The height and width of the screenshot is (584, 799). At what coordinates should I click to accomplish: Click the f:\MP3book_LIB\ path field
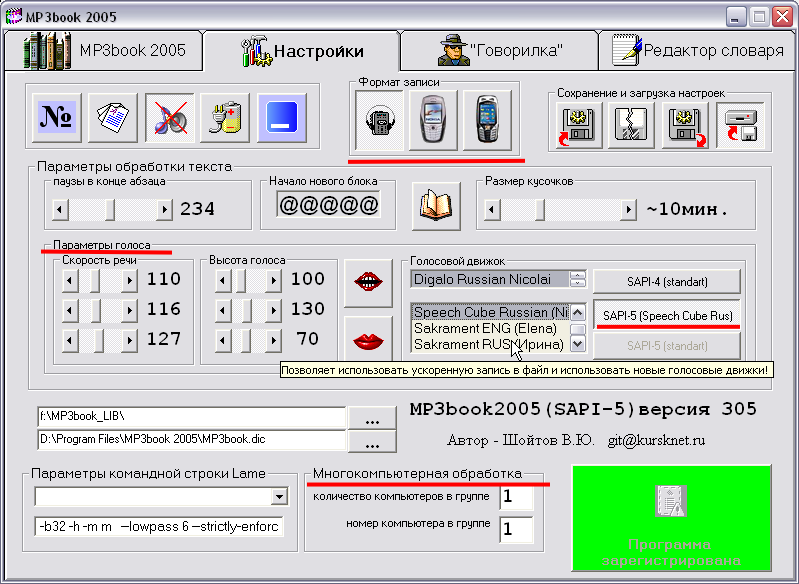tap(192, 417)
